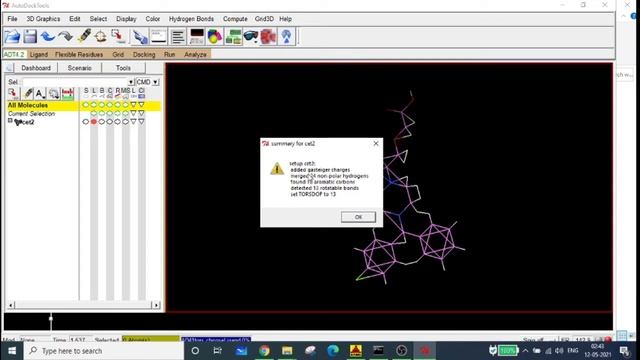The height and width of the screenshot is (360, 640).
Task: Open the 3D Graphics menu
Action: tap(43, 19)
